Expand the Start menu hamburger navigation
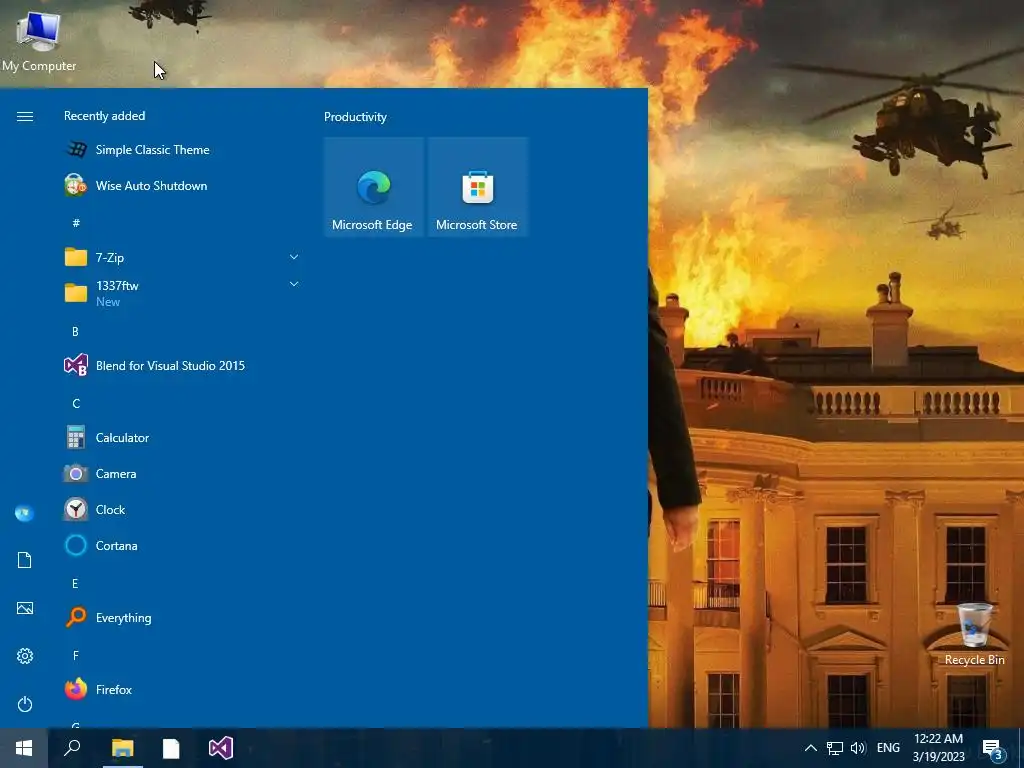The height and width of the screenshot is (768, 1024). pos(25,116)
